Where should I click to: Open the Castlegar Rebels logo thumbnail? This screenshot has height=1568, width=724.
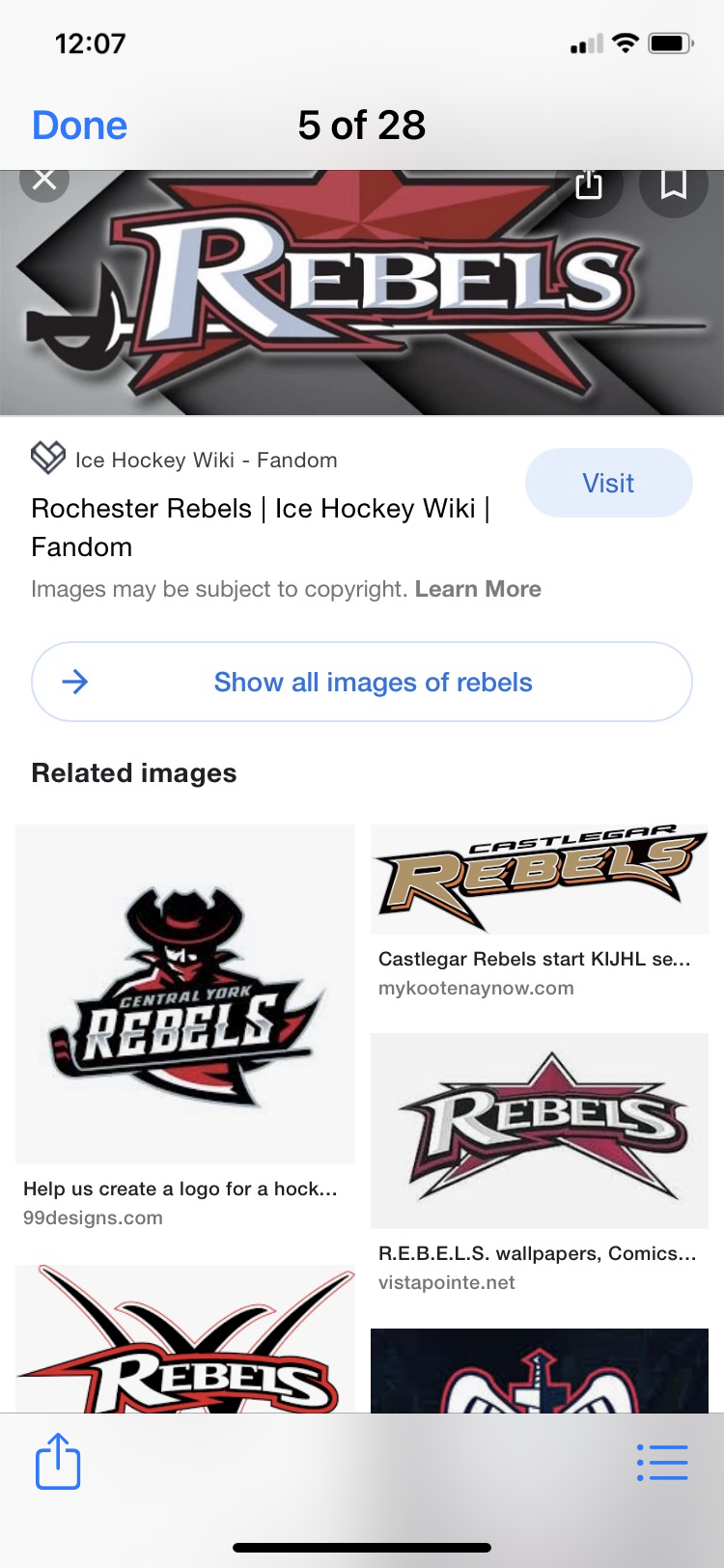(540, 879)
